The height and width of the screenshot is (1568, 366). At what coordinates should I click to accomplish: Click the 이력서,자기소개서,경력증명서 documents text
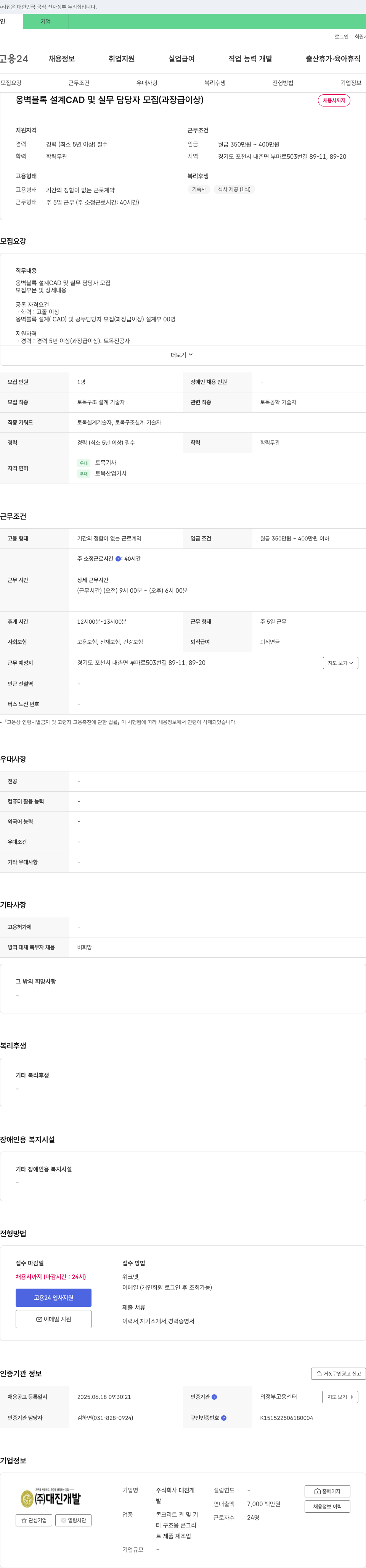(158, 1321)
